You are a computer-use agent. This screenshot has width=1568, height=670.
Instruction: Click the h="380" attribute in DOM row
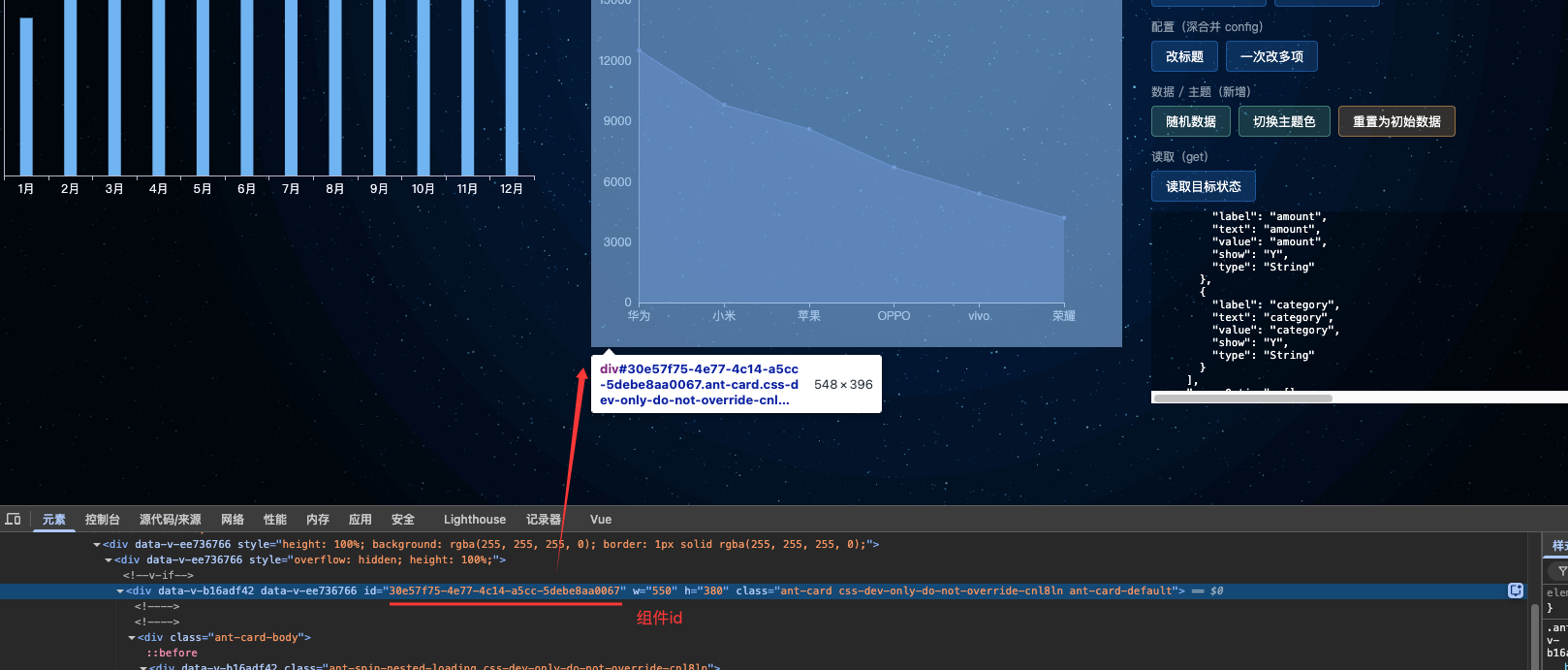[x=706, y=590]
